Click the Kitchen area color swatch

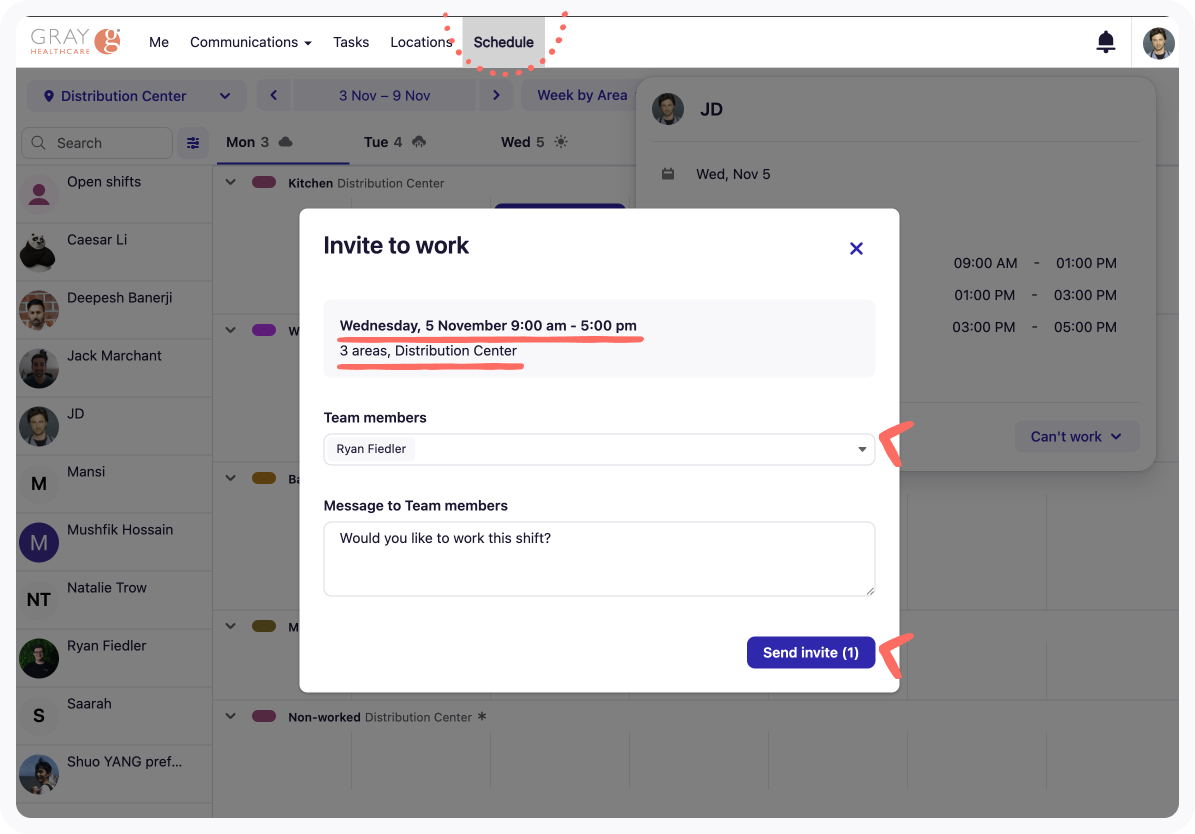click(264, 183)
